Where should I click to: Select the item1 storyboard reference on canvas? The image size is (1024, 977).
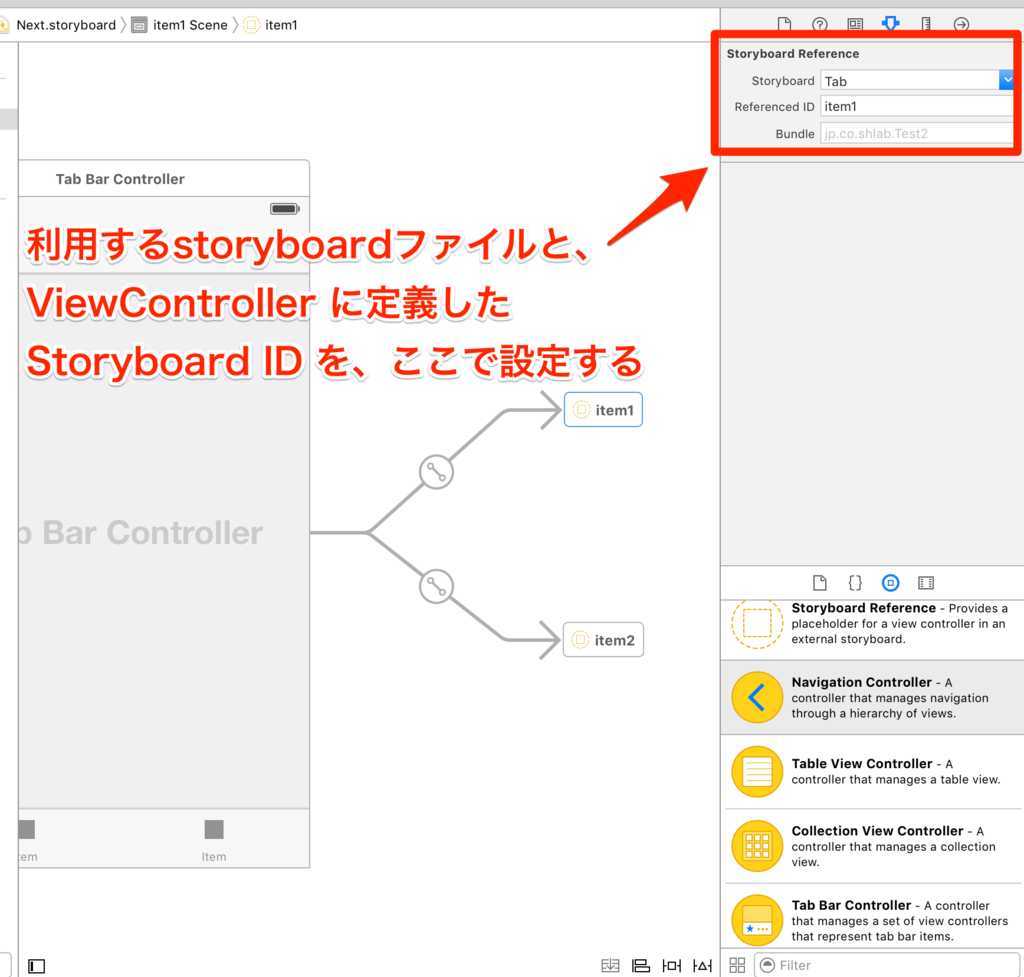click(603, 409)
